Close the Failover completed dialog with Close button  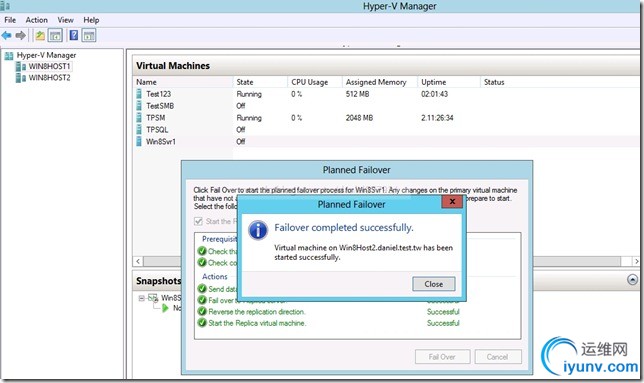tap(434, 284)
